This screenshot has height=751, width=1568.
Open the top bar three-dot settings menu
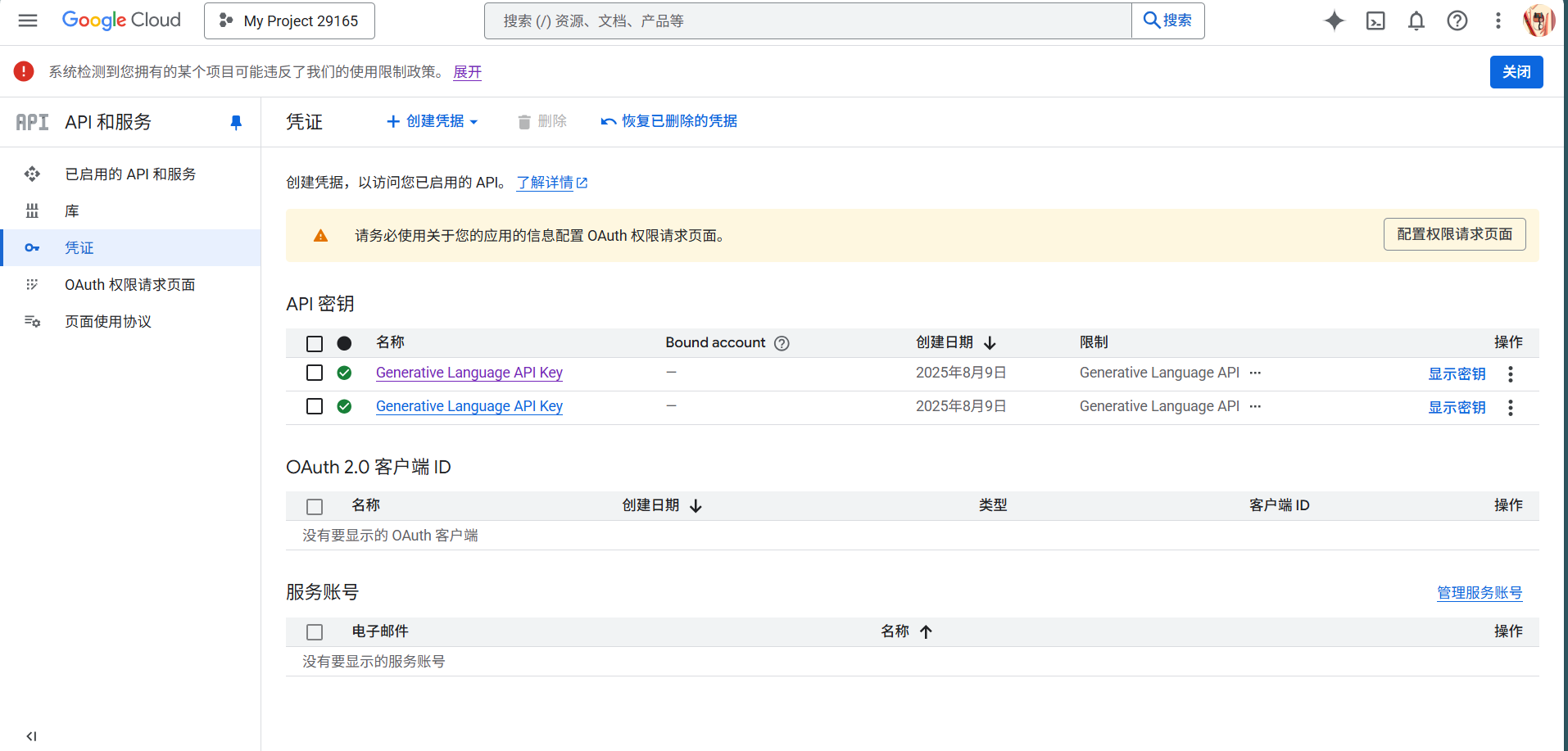click(x=1498, y=20)
